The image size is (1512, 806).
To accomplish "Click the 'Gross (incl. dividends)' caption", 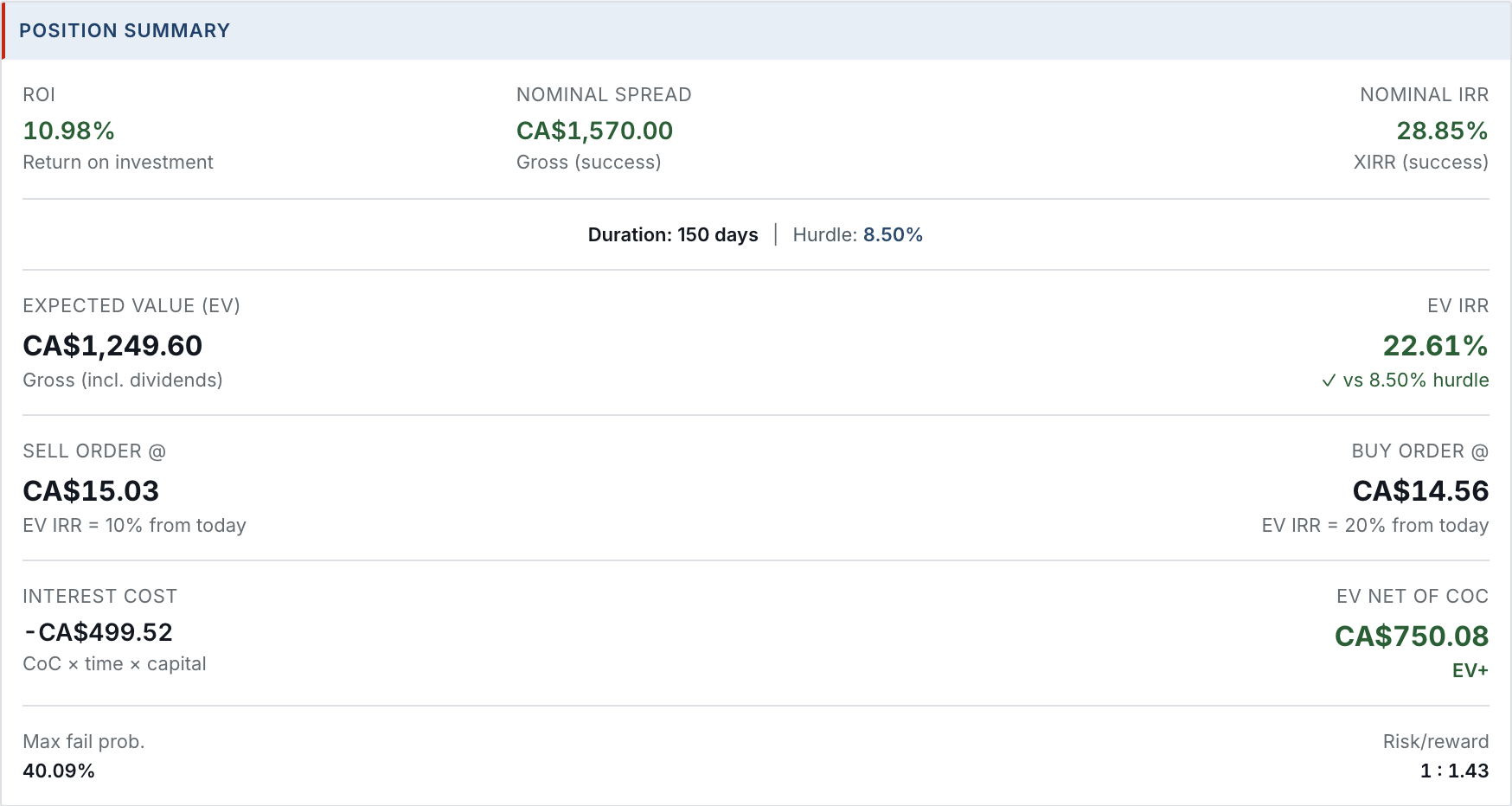I will point(123,381).
